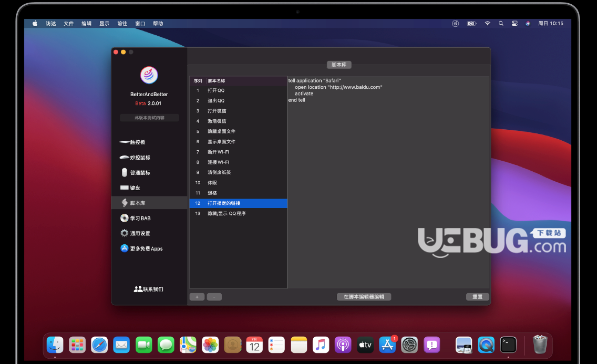
Task: Open the Apple menu
Action: [35, 24]
